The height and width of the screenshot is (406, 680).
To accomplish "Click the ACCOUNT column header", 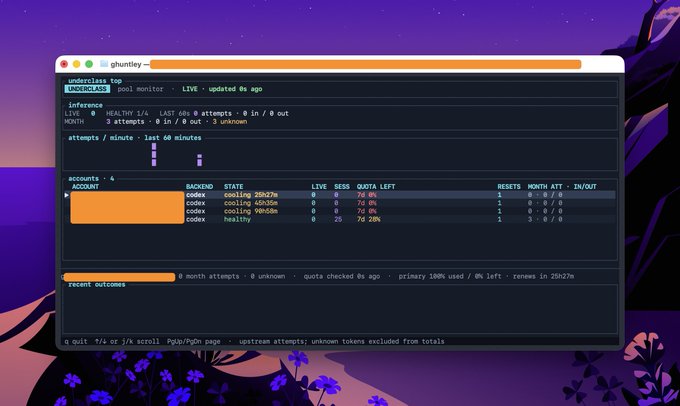I will point(85,187).
